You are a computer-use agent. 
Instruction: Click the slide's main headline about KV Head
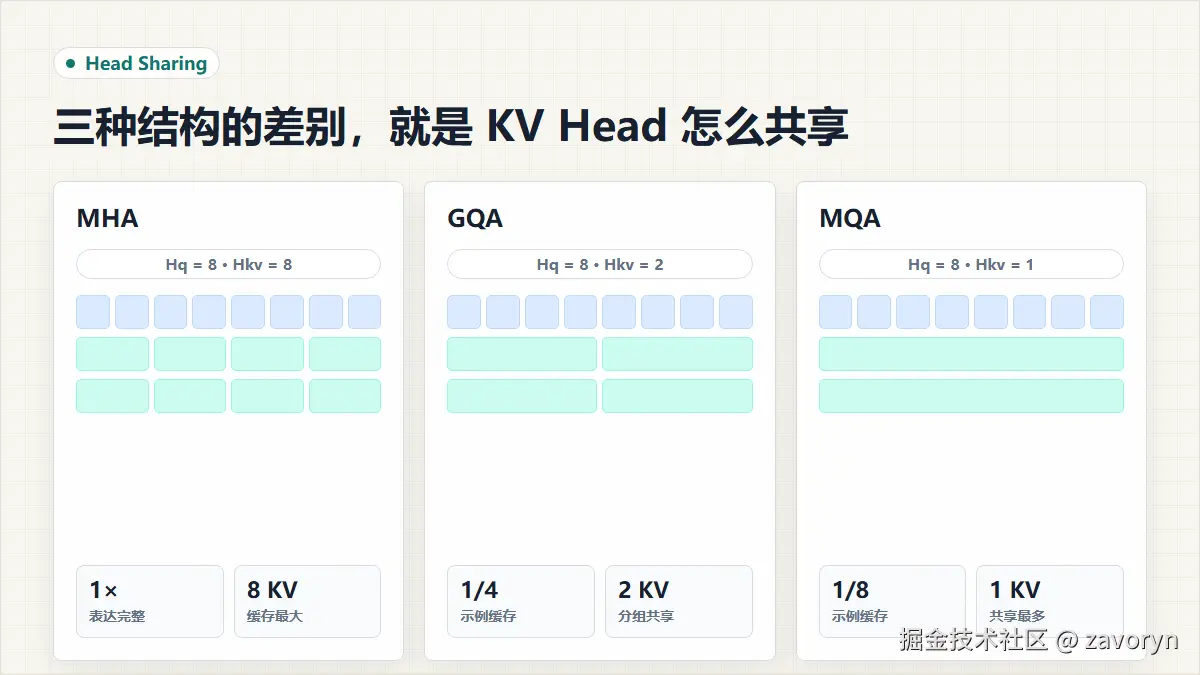click(x=451, y=128)
